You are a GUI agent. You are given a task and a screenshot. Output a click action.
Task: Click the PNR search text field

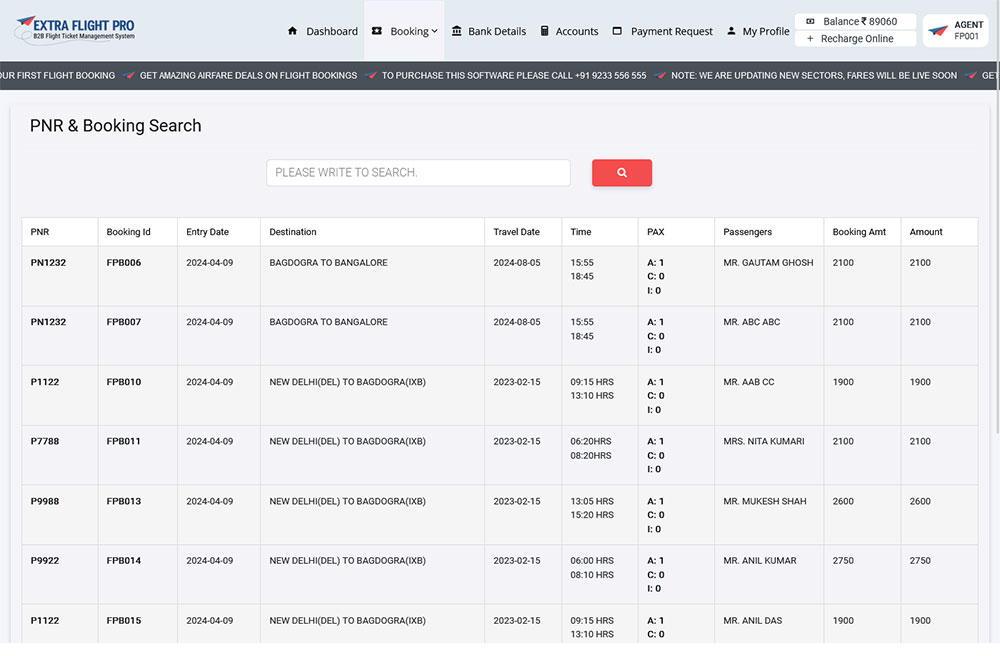[418, 173]
